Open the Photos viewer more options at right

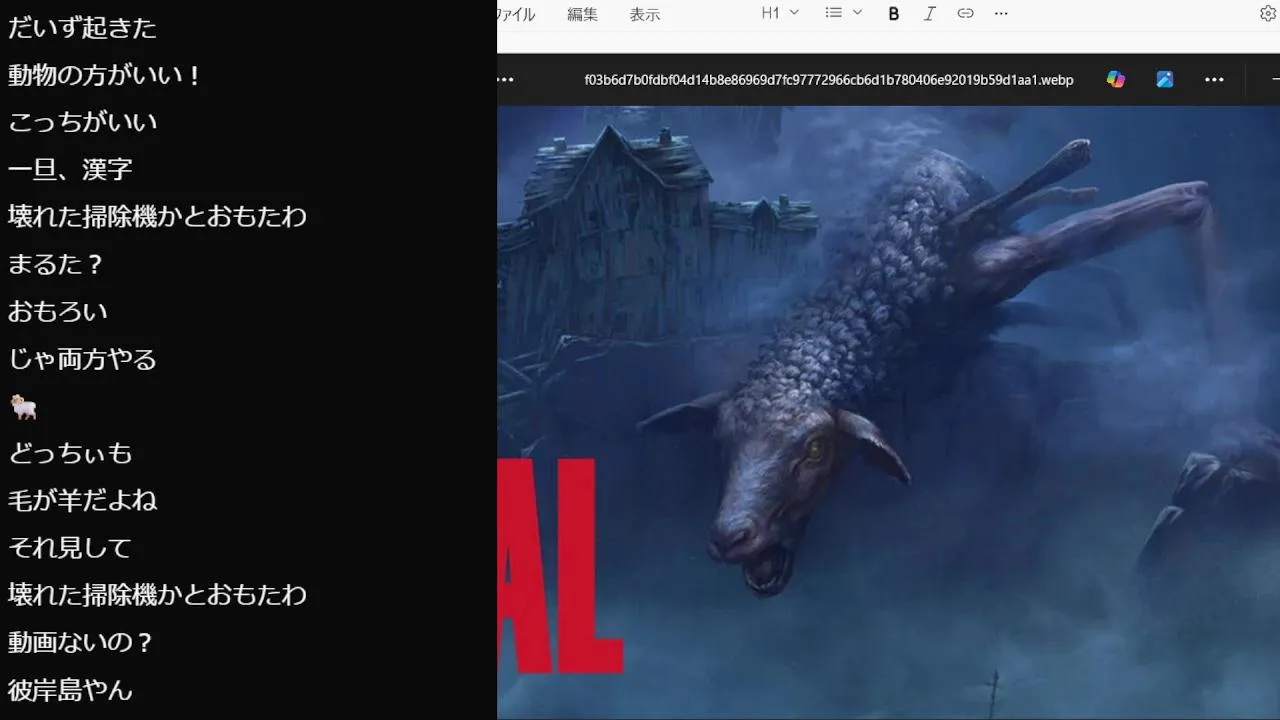click(1214, 79)
